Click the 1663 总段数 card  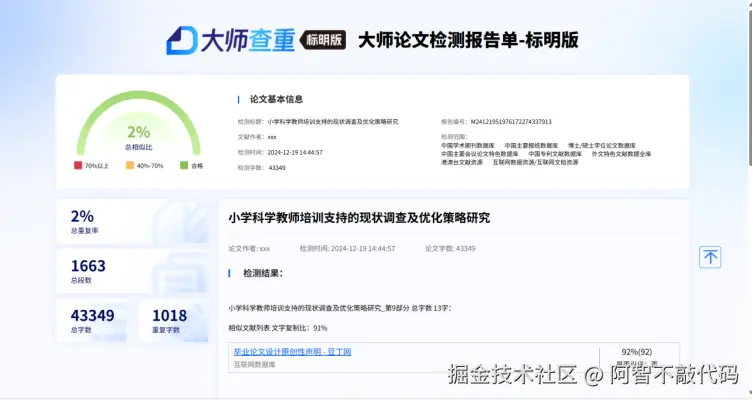click(x=132, y=271)
